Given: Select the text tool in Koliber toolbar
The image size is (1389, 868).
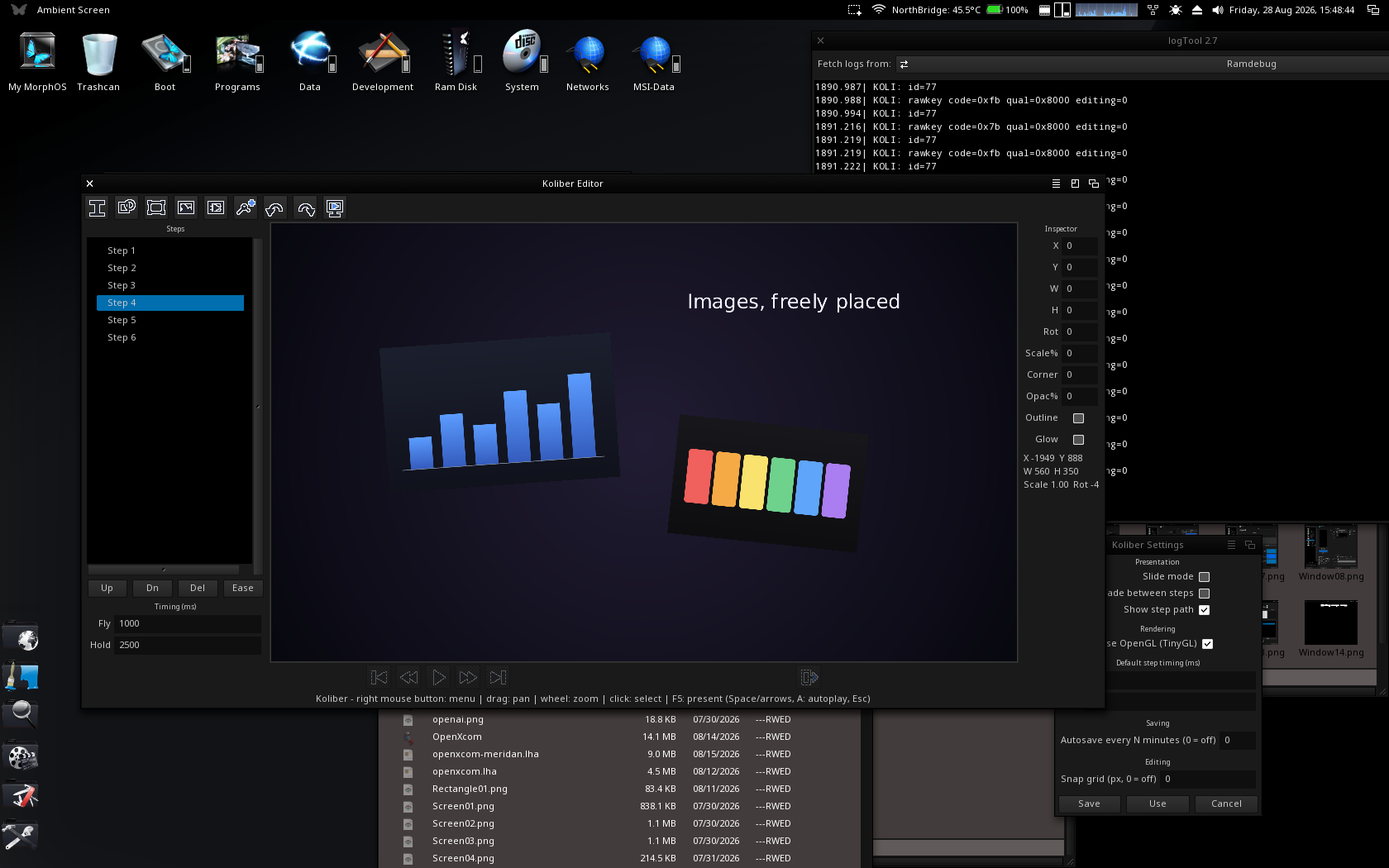Looking at the screenshot, I should (97, 208).
